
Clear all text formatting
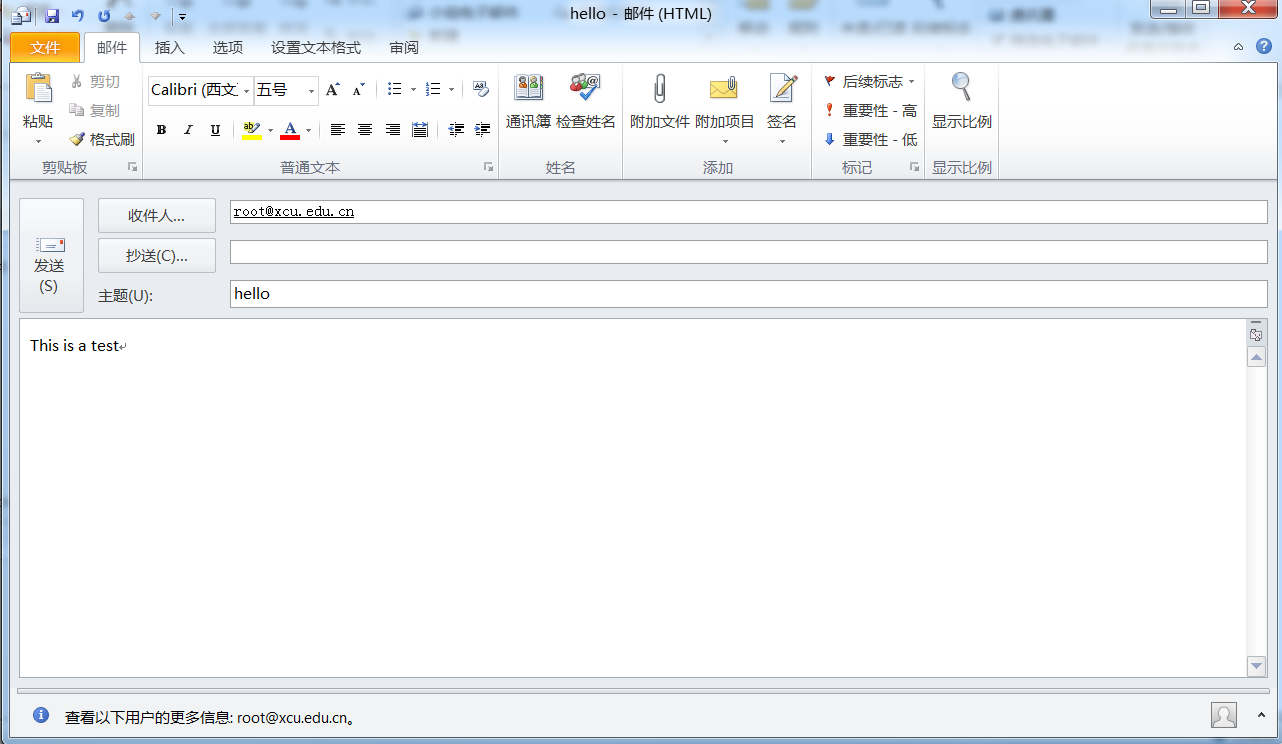coord(481,89)
